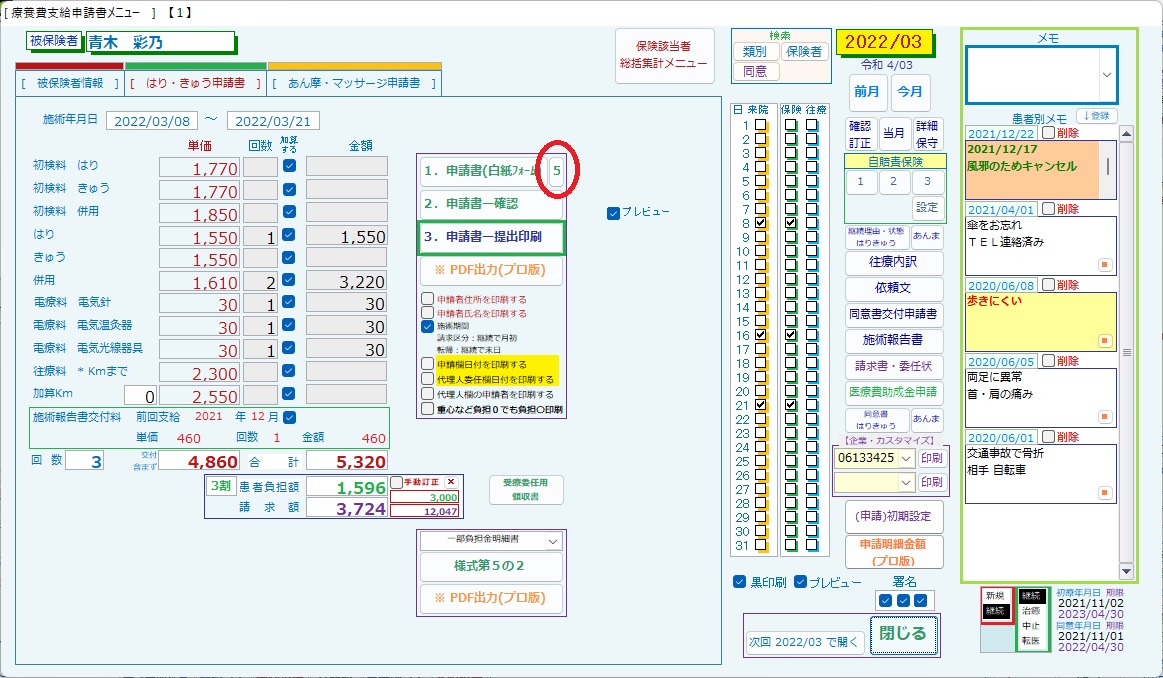Screen dimensions: 1163x678
Task: Toggle プレビュー checkbox next to print buttons
Action: coord(613,213)
